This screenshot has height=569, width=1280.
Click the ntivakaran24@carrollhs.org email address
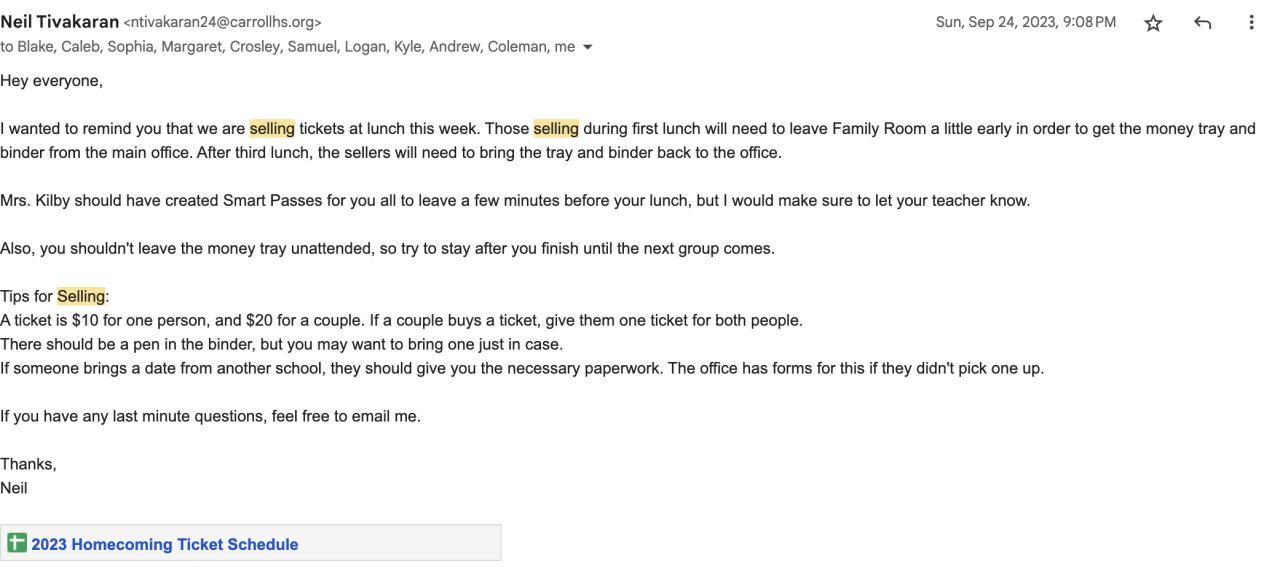pyautogui.click(x=222, y=22)
